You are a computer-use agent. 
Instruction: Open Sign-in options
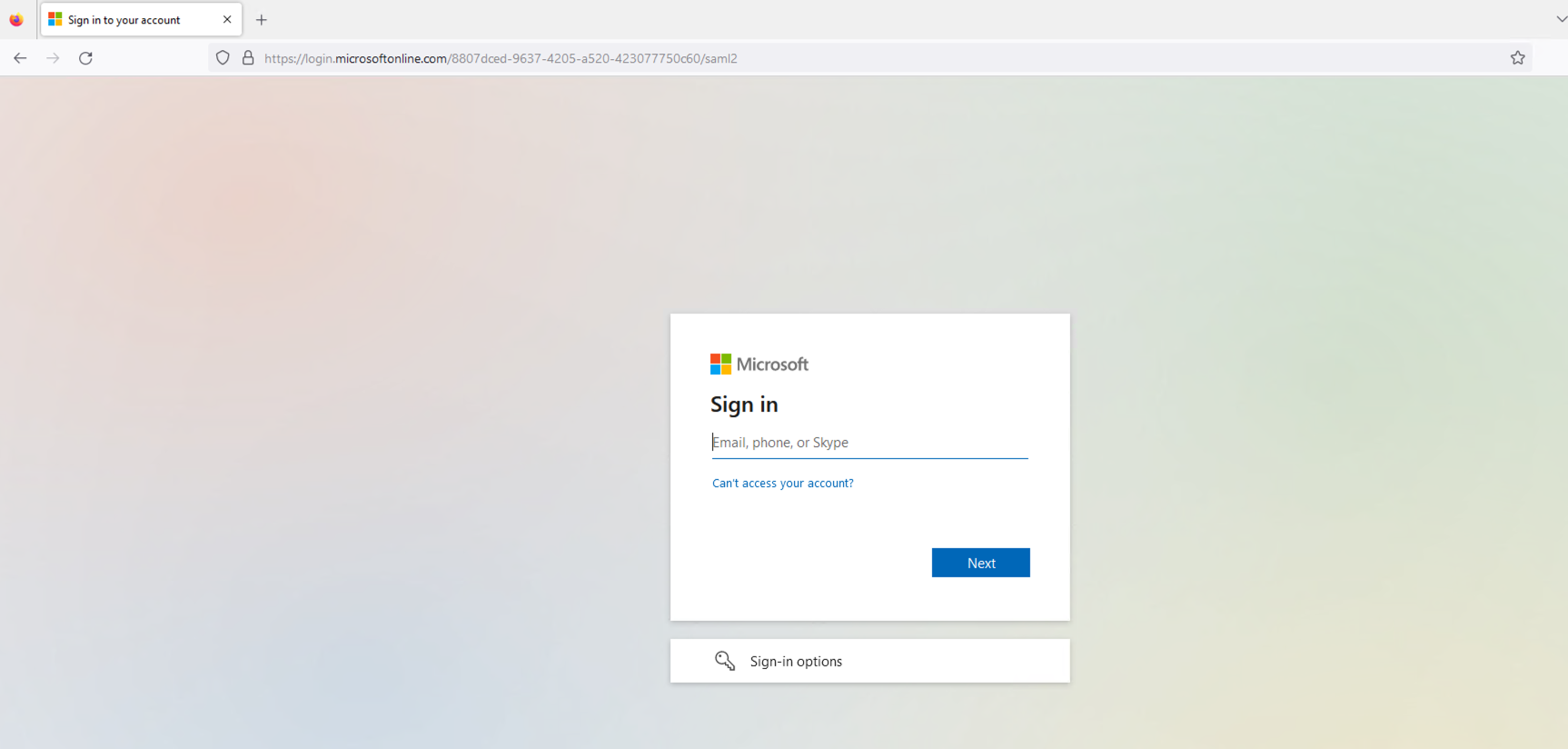click(869, 661)
